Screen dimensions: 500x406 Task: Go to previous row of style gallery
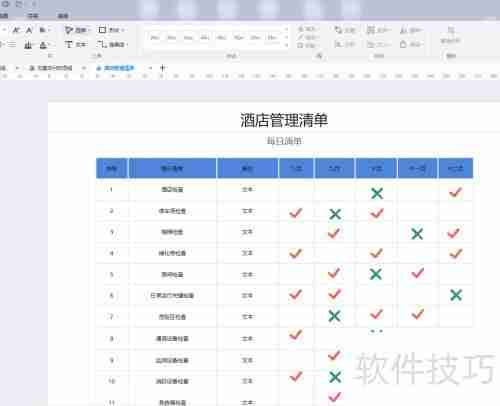pos(286,29)
